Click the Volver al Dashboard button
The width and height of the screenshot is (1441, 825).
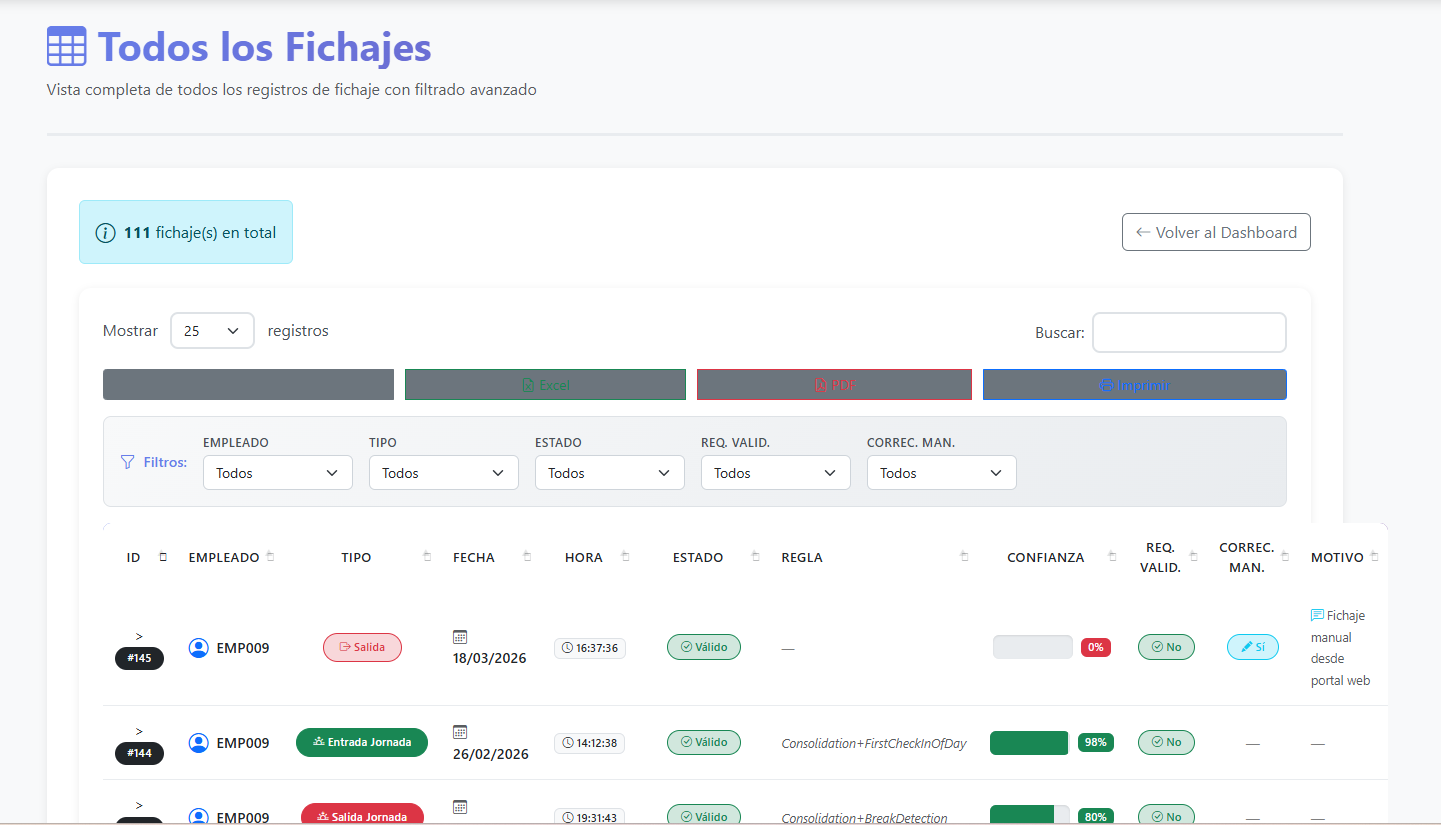[1215, 232]
